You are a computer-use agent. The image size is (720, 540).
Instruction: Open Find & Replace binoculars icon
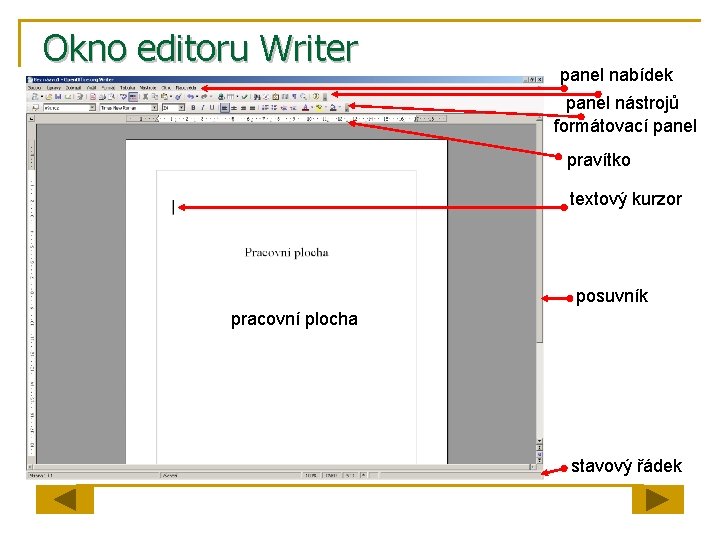click(x=257, y=97)
